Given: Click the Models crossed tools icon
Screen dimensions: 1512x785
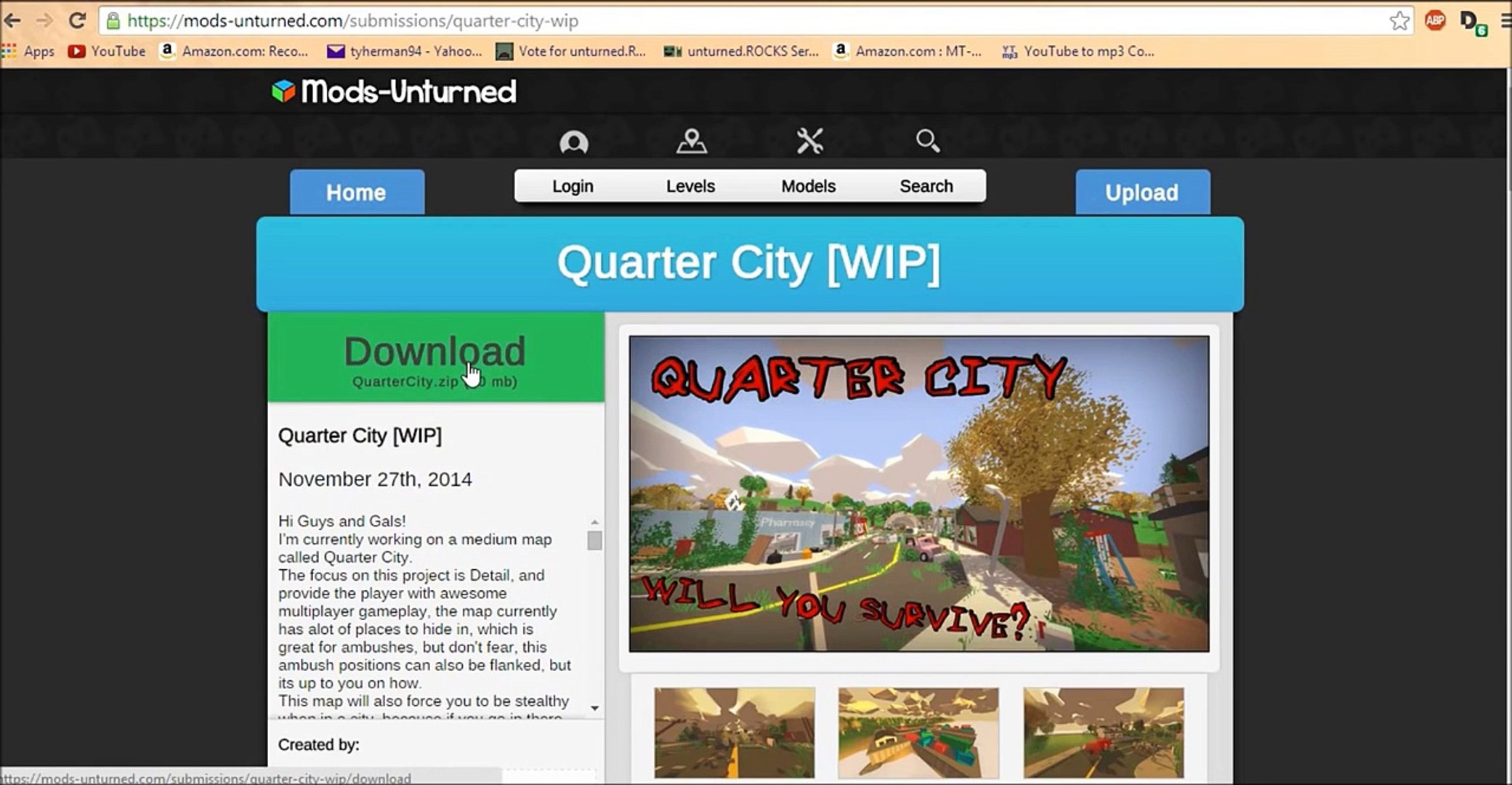Looking at the screenshot, I should coord(809,141).
